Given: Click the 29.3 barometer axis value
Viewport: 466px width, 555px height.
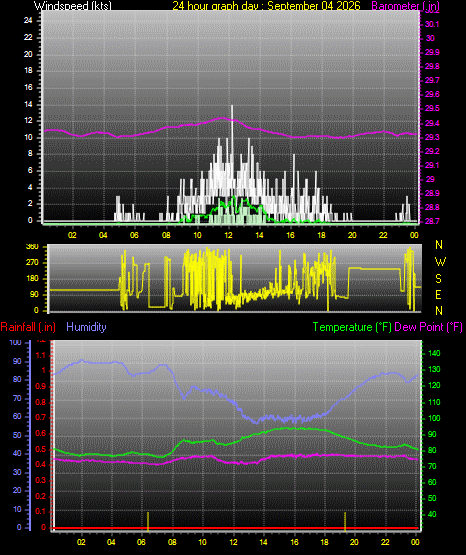Looking at the screenshot, I should click(432, 137).
